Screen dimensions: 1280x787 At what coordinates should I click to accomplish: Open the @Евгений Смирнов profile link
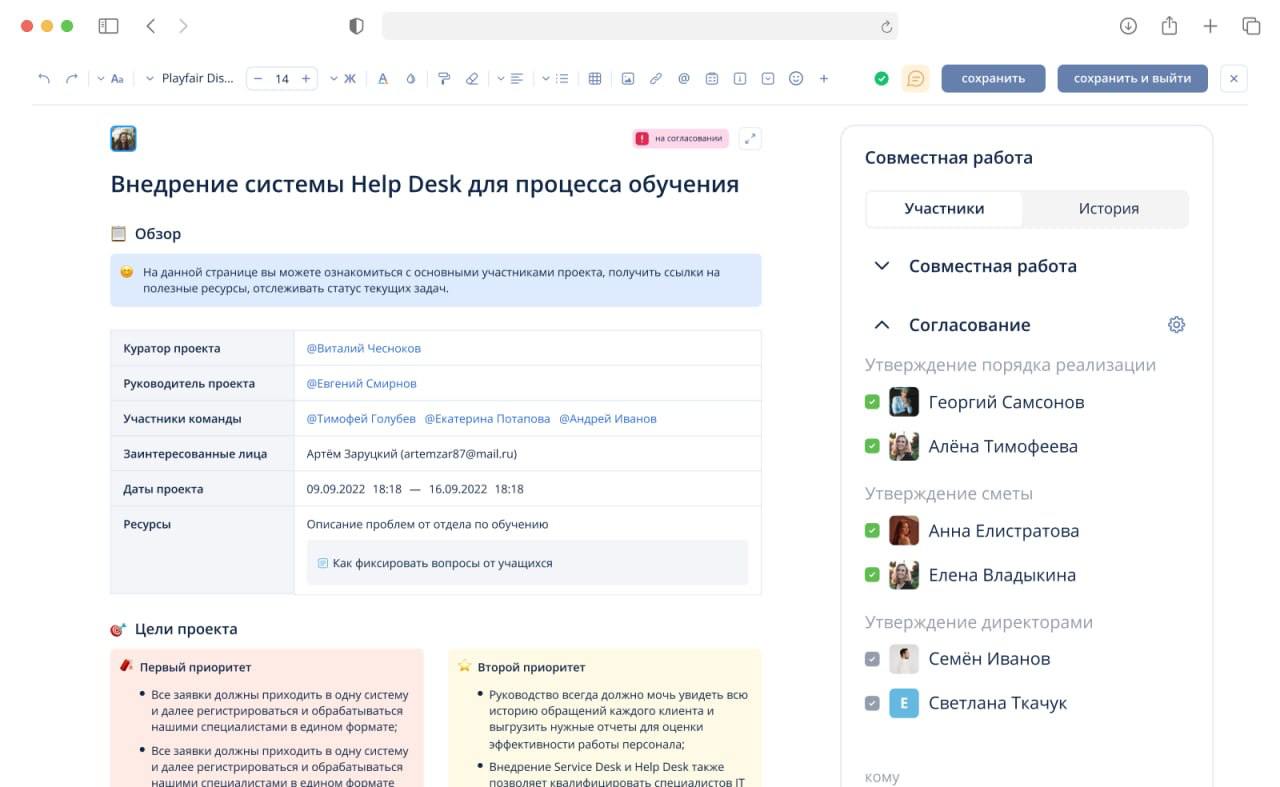360,382
